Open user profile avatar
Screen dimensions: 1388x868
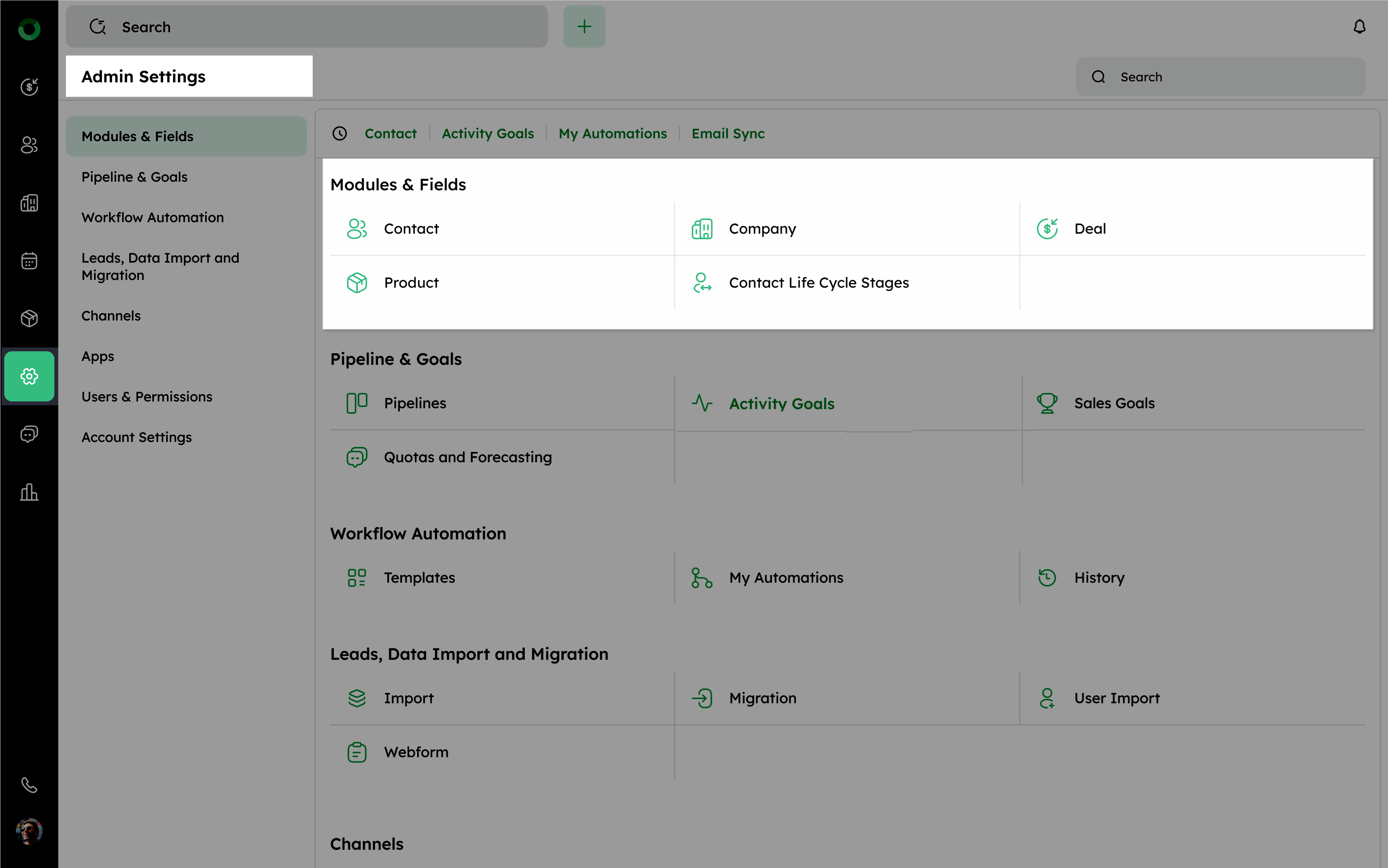click(29, 831)
